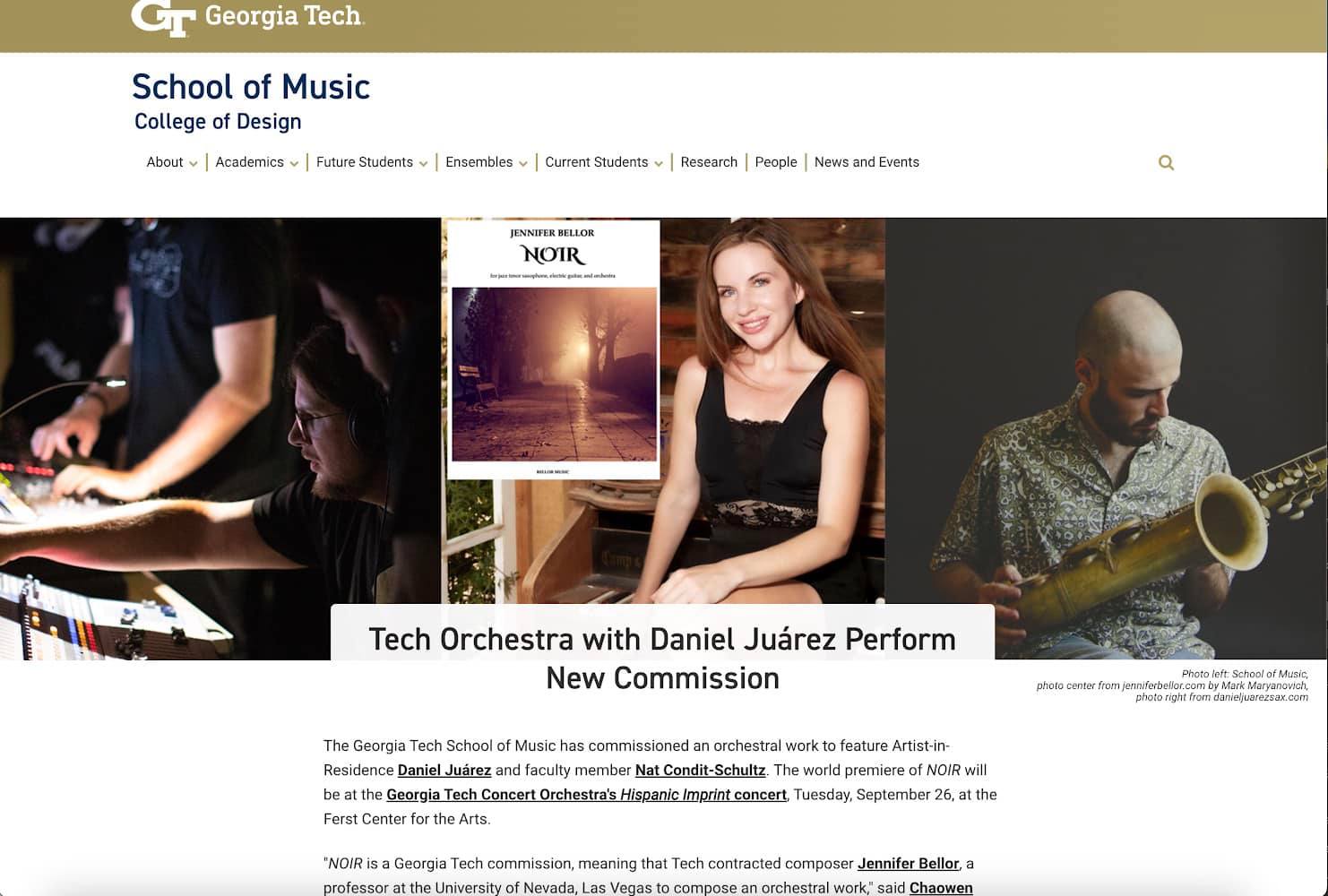Open News and Events page
Viewport: 1328px width, 896px height.
pos(867,162)
